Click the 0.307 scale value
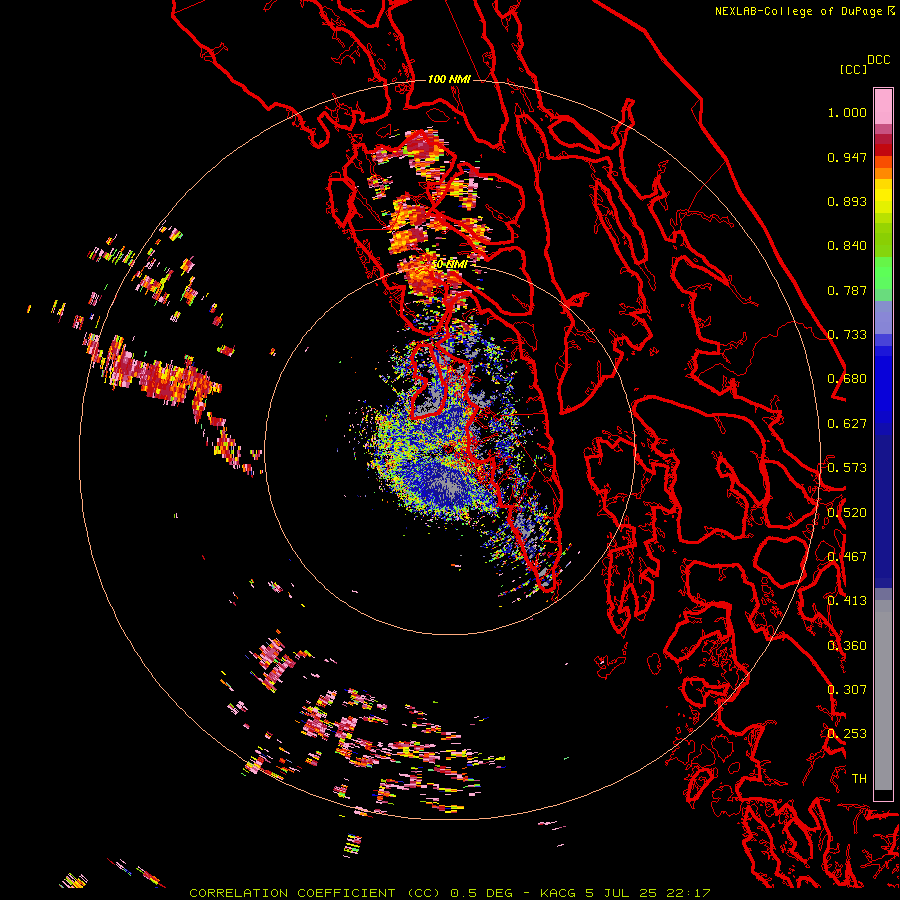Screen dimensions: 900x900 click(x=847, y=690)
